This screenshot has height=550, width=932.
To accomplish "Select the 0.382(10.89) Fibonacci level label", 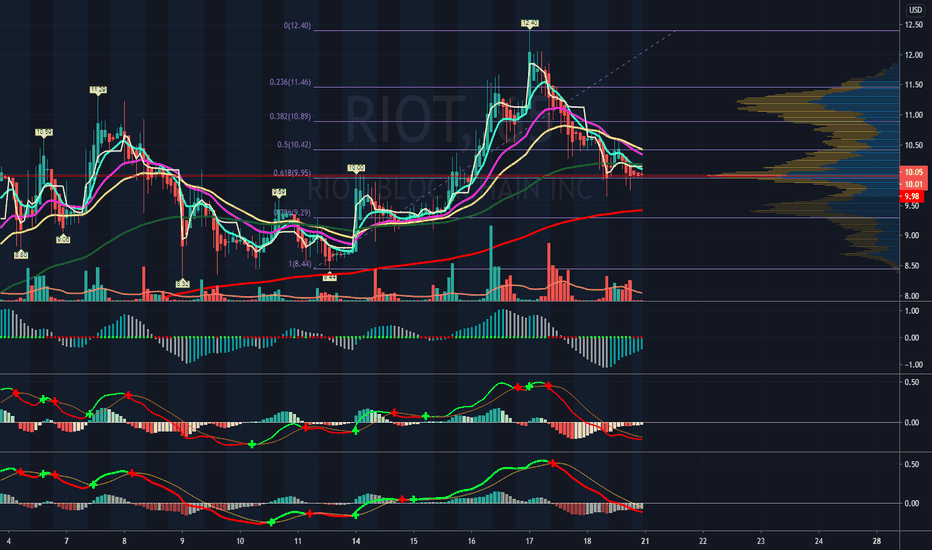I will pos(290,117).
